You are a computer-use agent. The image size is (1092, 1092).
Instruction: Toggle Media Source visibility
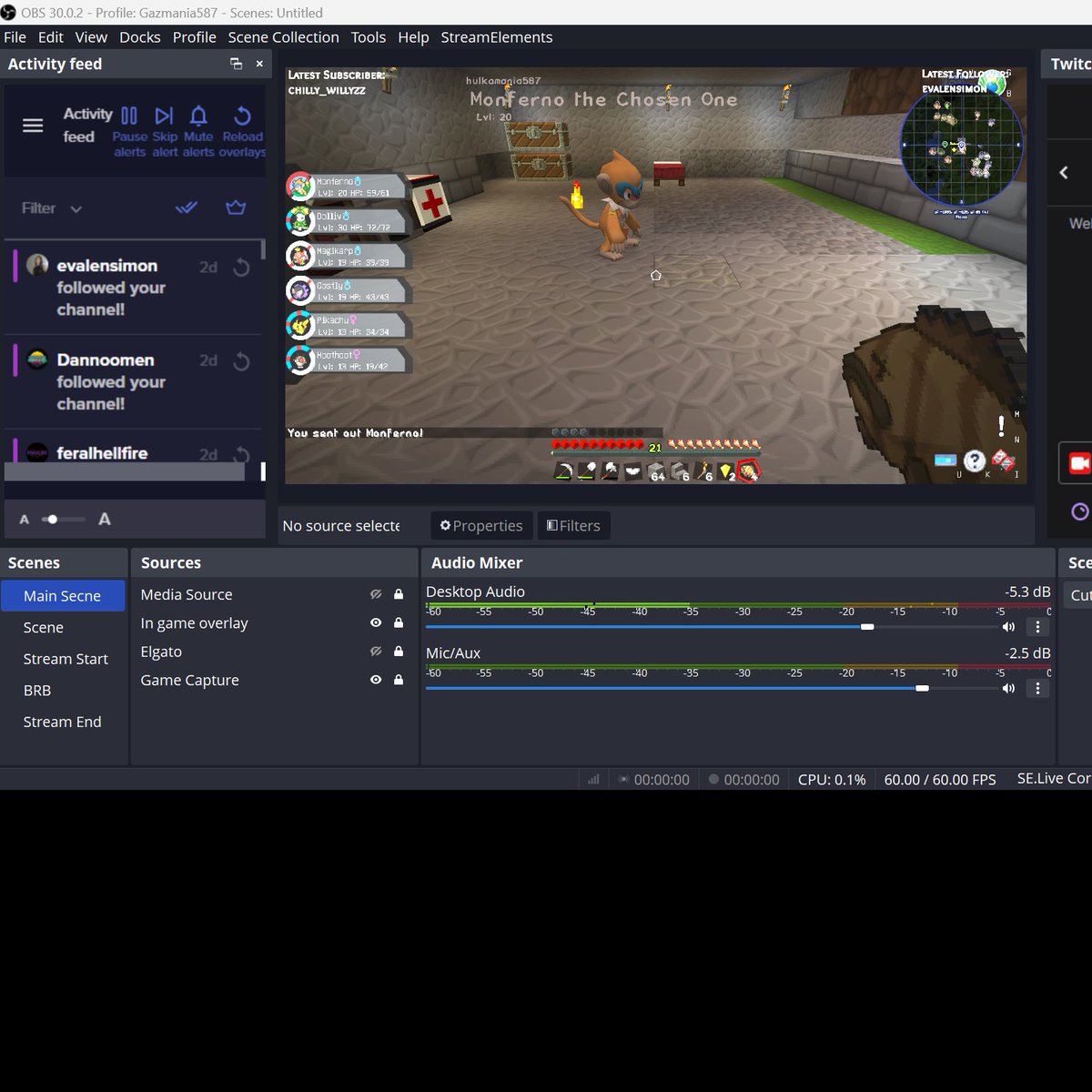(376, 594)
